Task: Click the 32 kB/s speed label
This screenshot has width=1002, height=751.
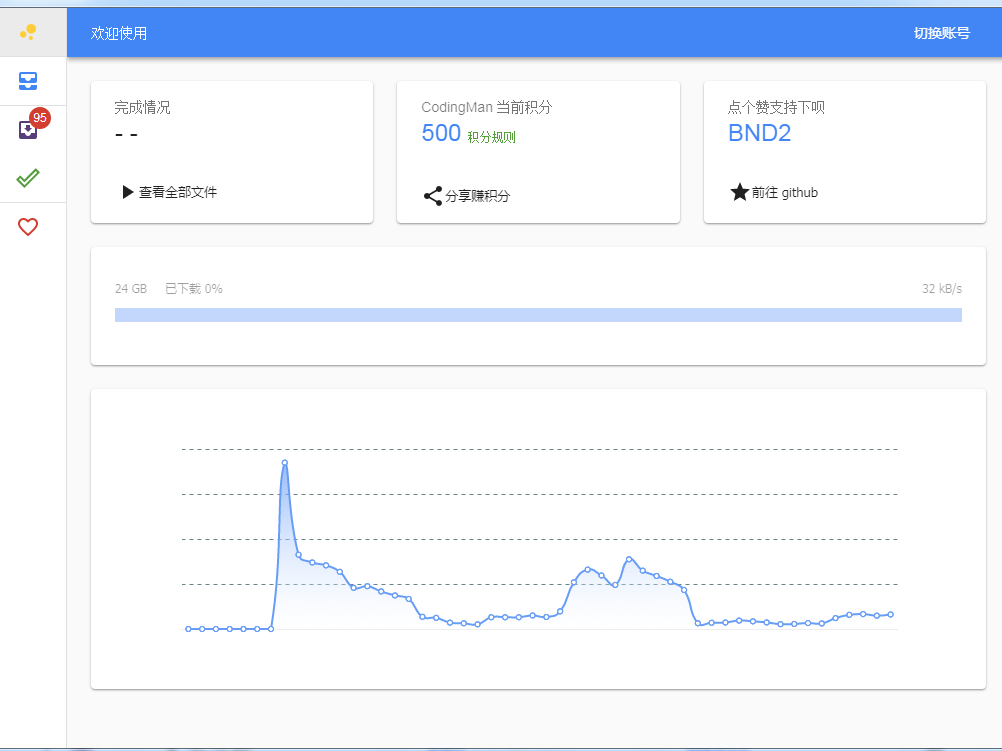Action: 941,289
